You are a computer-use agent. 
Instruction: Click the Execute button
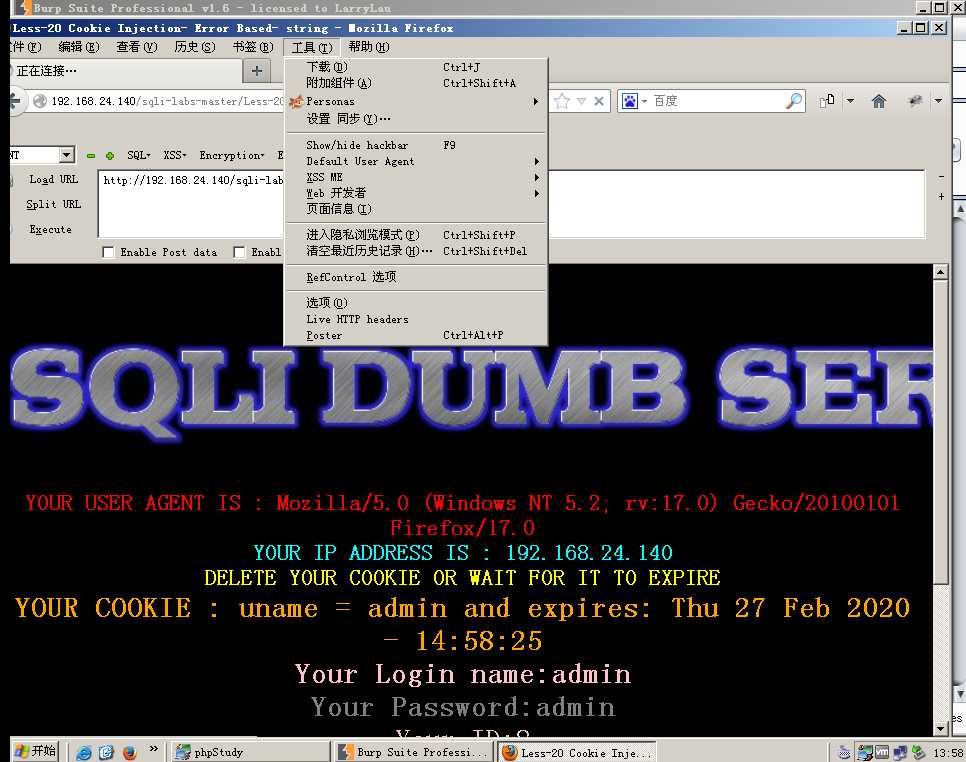[x=50, y=230]
